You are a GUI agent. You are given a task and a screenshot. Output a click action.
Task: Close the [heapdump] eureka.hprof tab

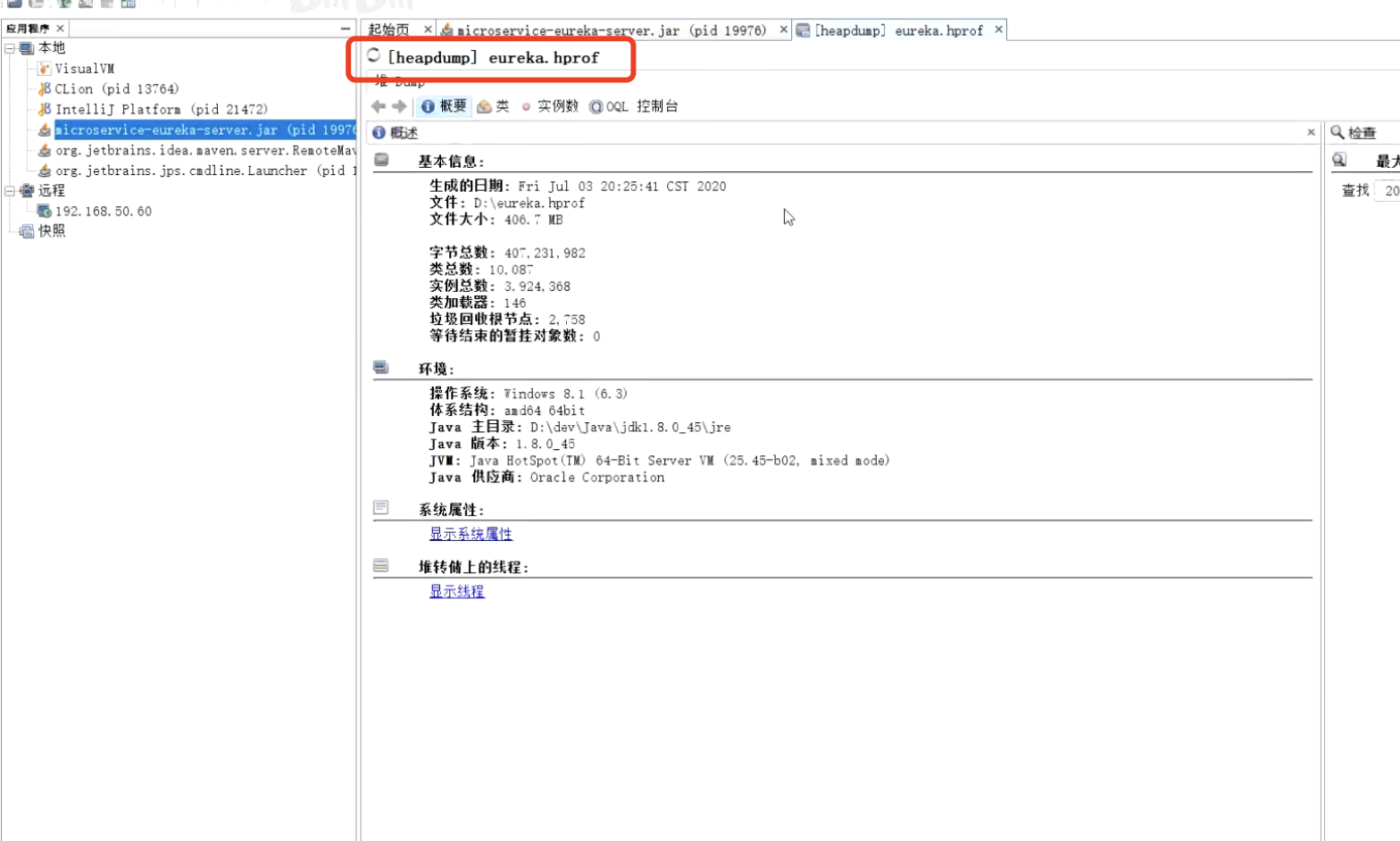[x=998, y=30]
